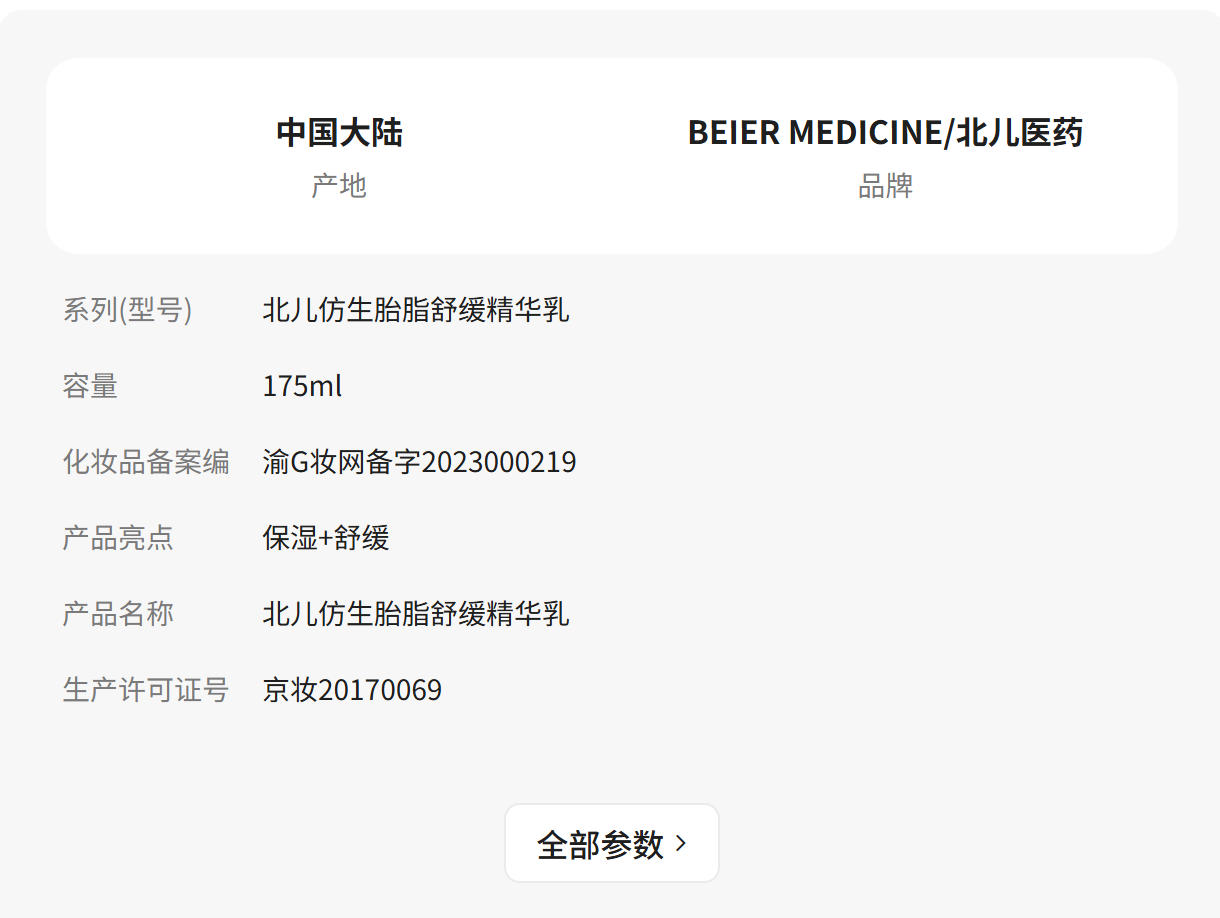Select the 品牌 caption under the brand
The width and height of the screenshot is (1220, 918).
pyautogui.click(x=885, y=186)
